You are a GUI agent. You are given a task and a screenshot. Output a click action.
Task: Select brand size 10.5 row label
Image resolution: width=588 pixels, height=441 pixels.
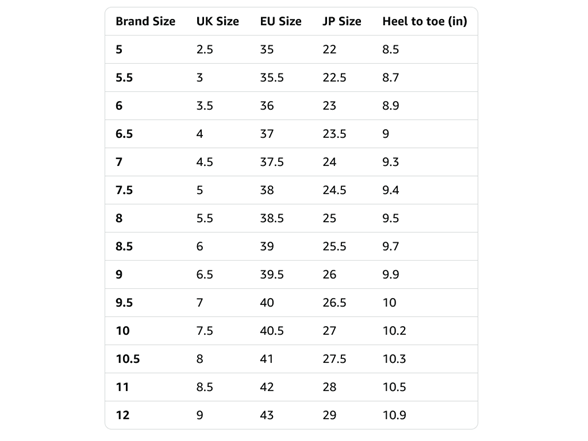[x=128, y=359]
